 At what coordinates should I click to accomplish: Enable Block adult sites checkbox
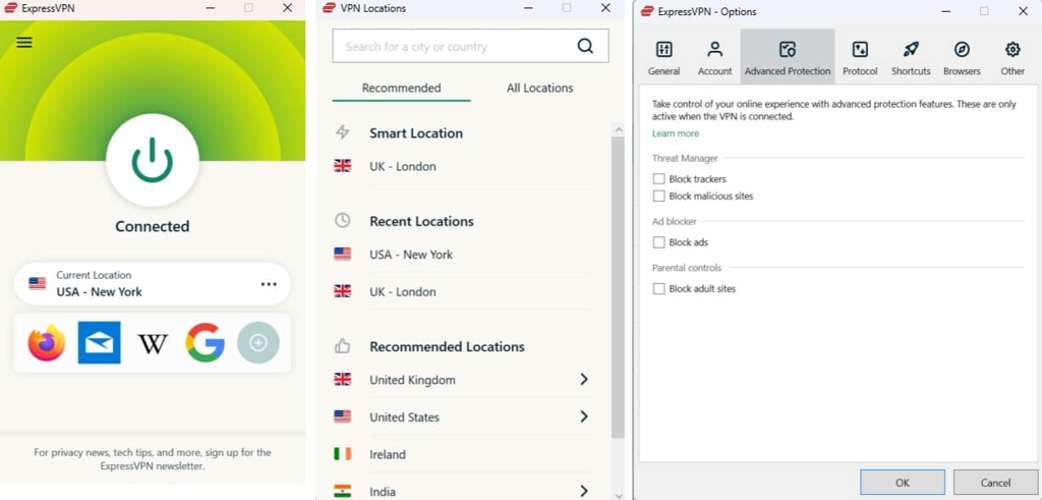[x=659, y=289]
